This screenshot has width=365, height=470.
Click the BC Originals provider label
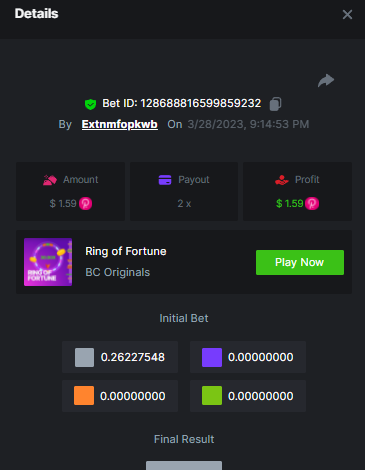pyautogui.click(x=118, y=272)
